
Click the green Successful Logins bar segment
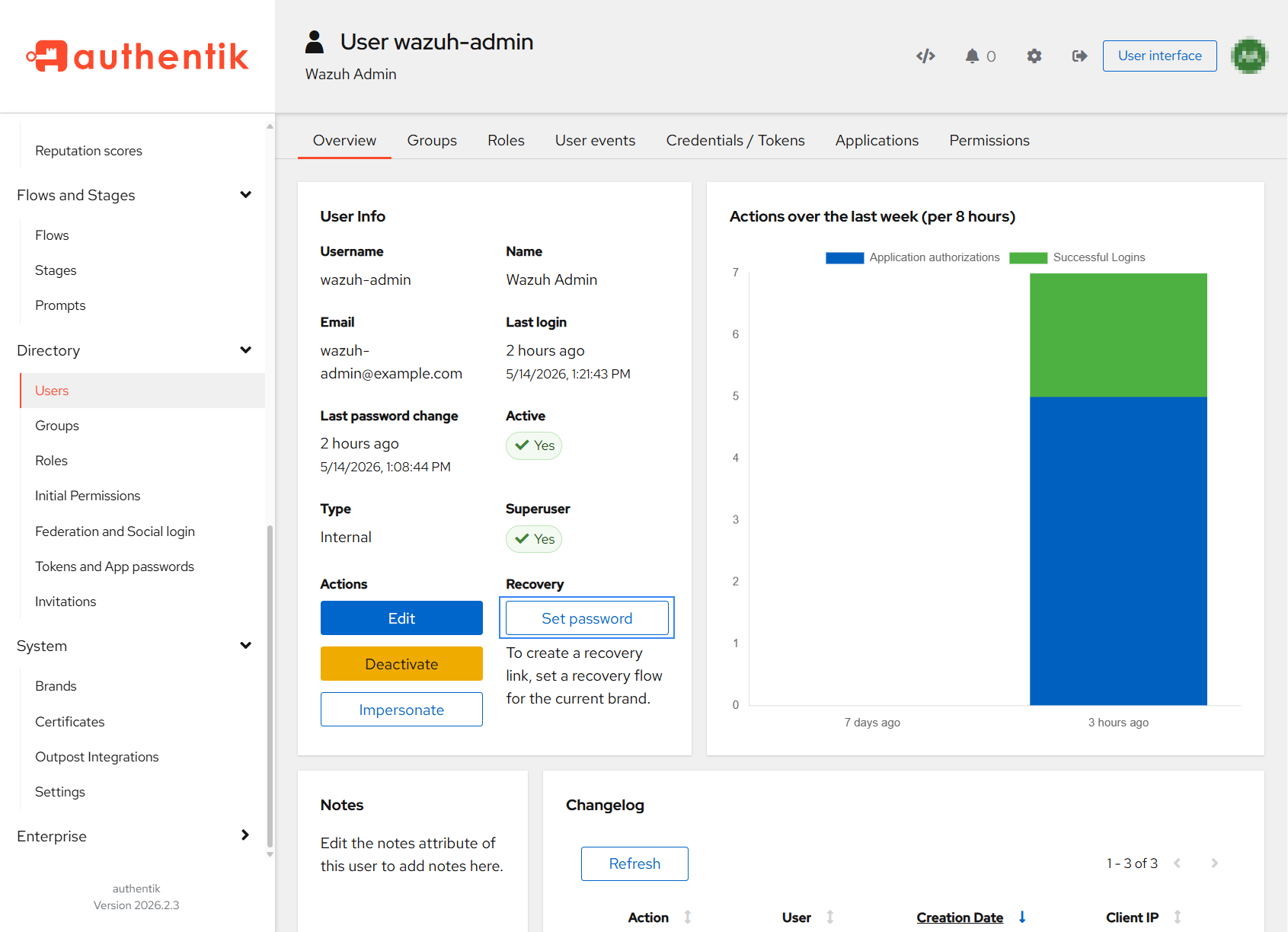click(1118, 335)
